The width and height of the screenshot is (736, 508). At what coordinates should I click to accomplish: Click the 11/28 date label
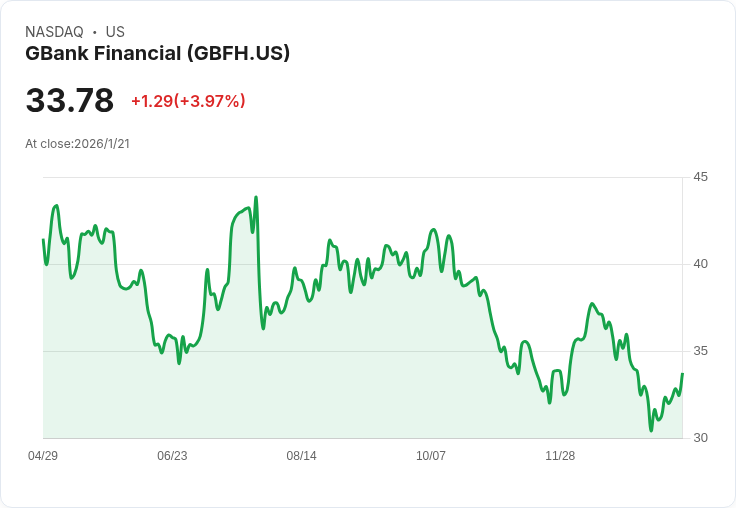(x=560, y=455)
